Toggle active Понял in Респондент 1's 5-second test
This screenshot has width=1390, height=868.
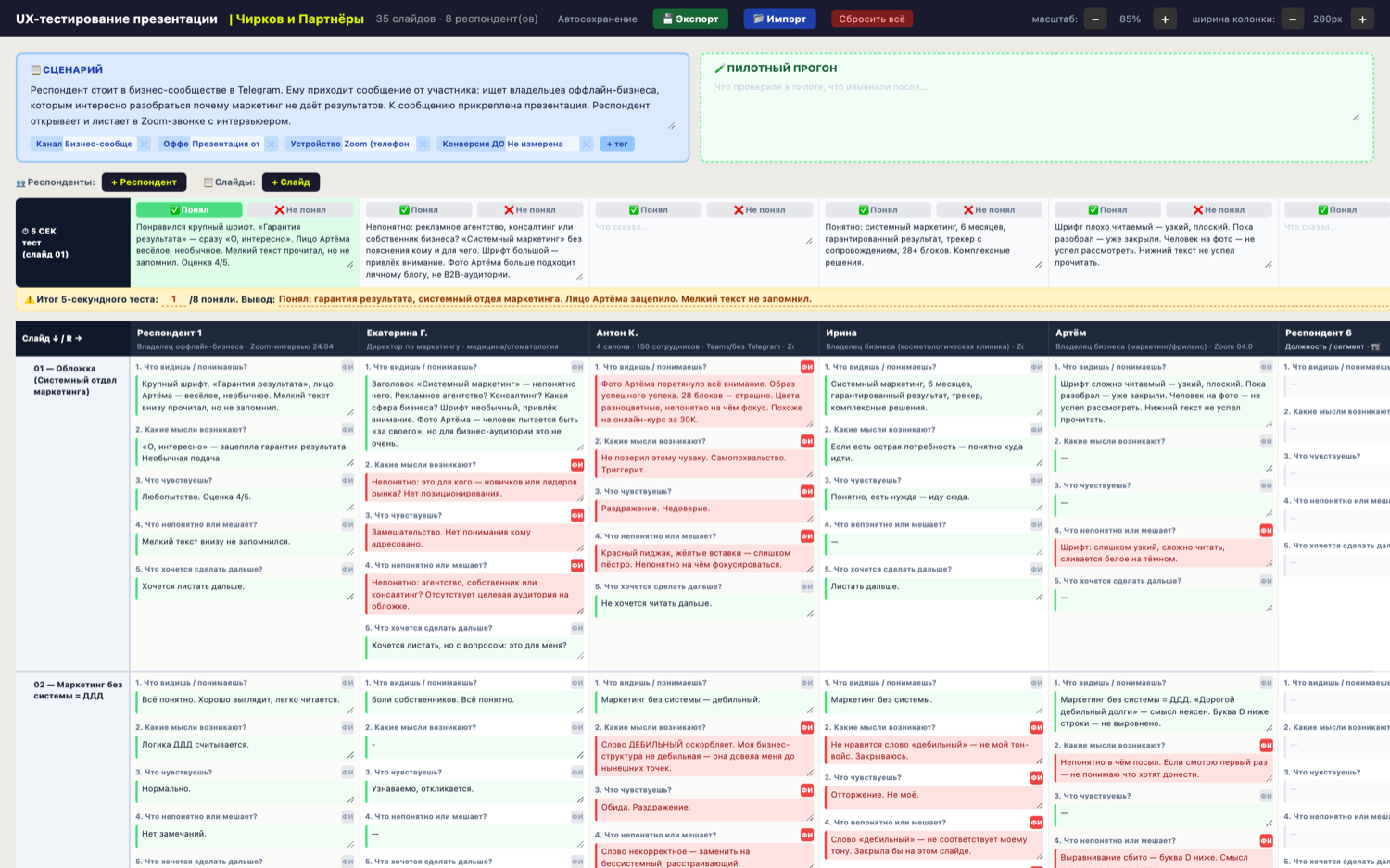[x=189, y=210]
